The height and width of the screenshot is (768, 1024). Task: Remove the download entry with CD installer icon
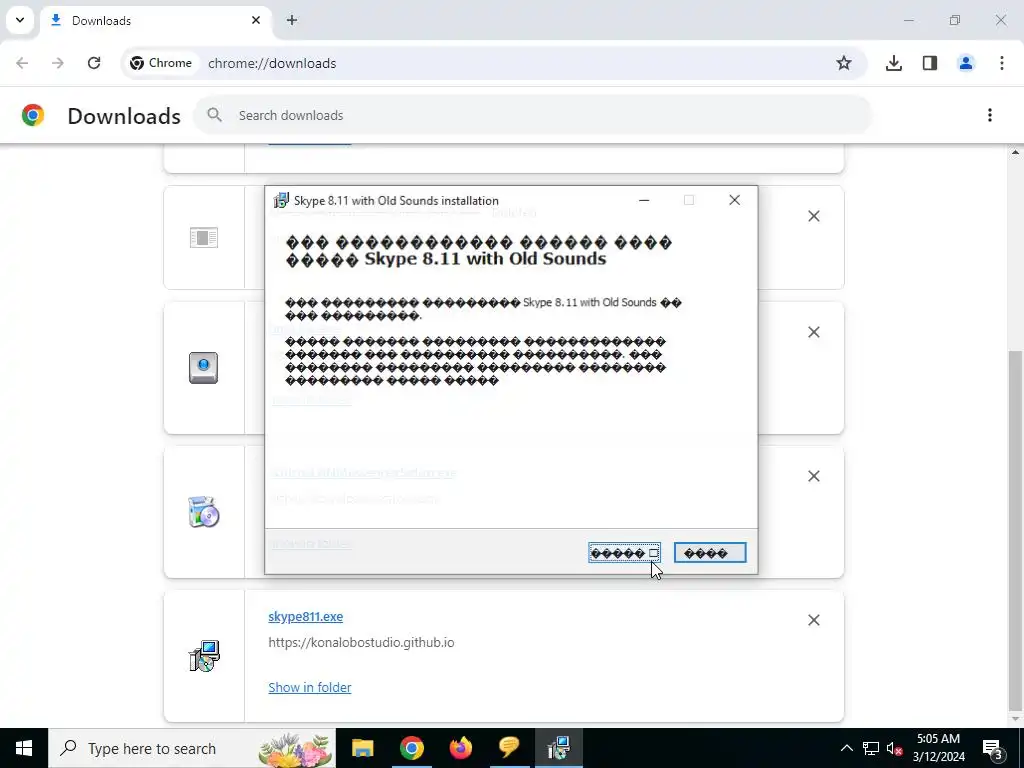coord(814,476)
